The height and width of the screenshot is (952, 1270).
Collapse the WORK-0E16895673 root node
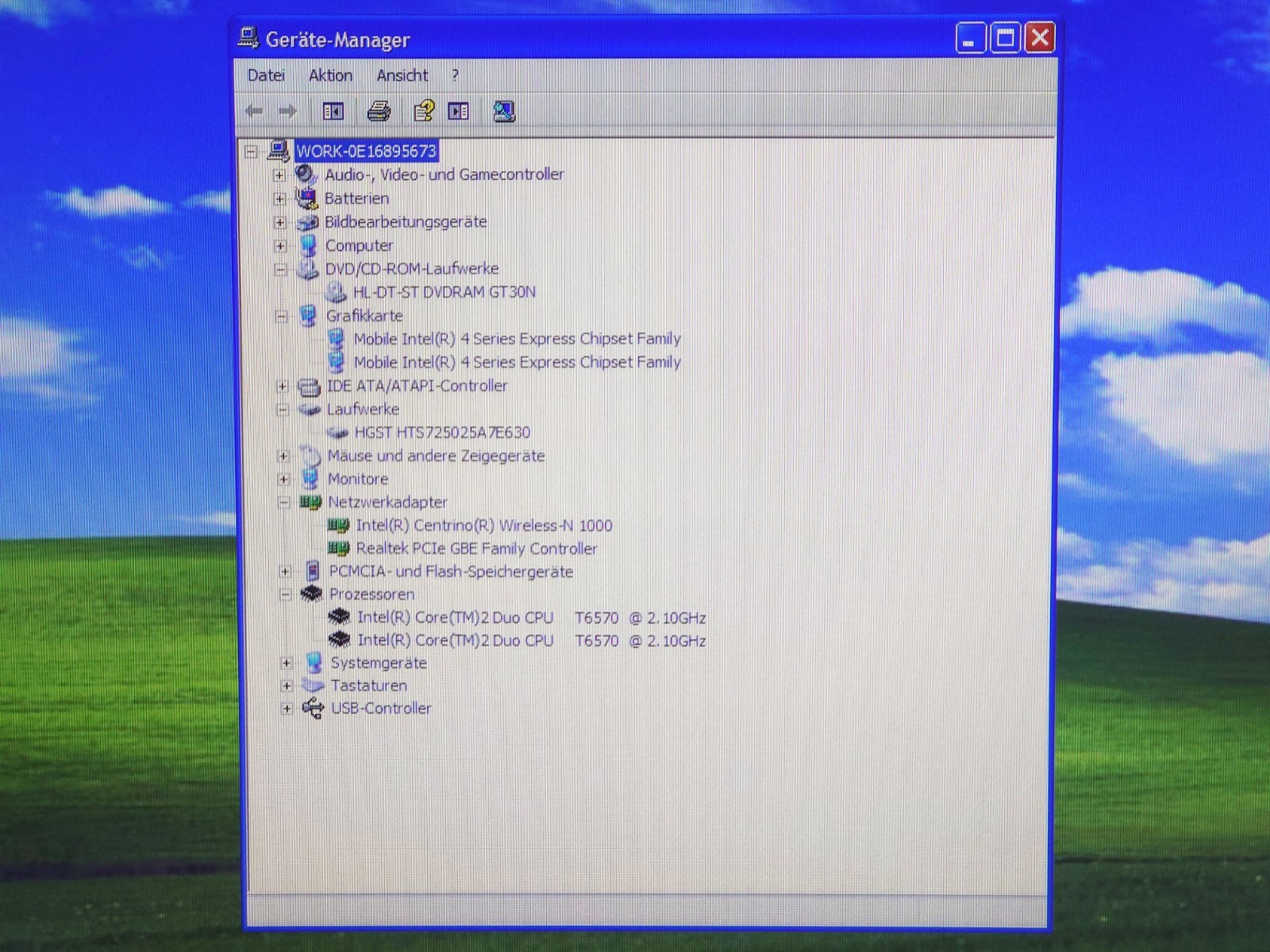252,151
